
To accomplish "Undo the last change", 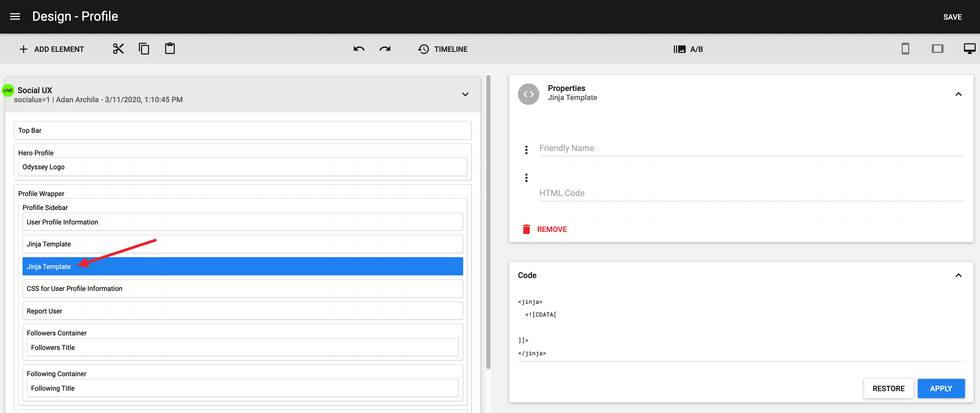I will coord(359,49).
